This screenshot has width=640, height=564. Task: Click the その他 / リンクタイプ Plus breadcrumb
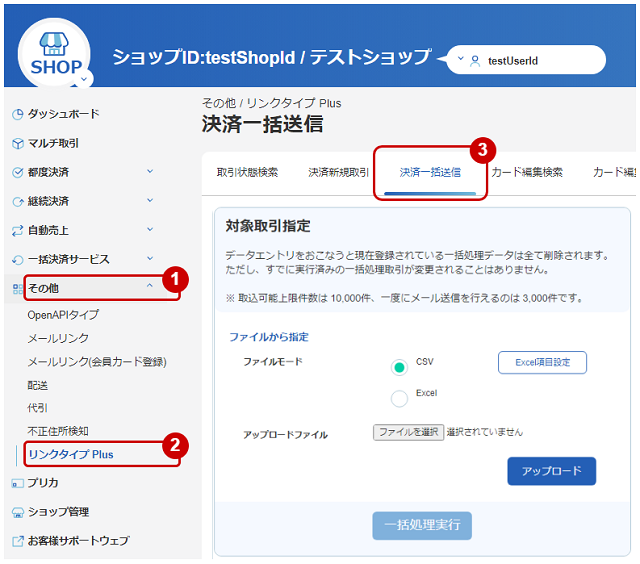pos(271,103)
